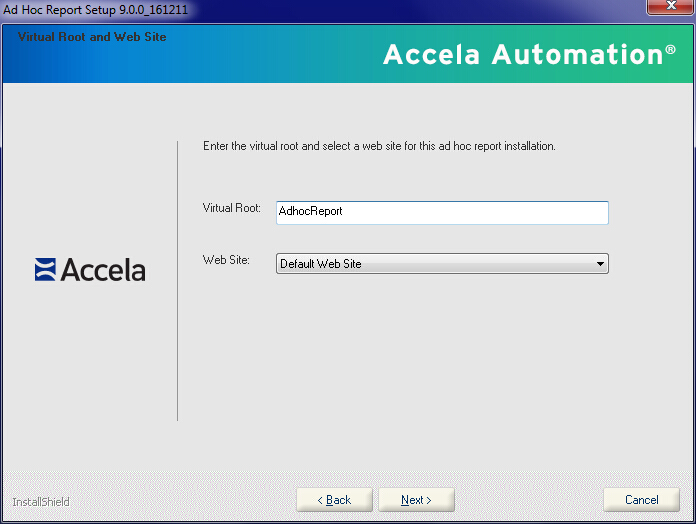Click the vertical divider beside the logo
Screen dimensions: 696x524
[x=177, y=280]
